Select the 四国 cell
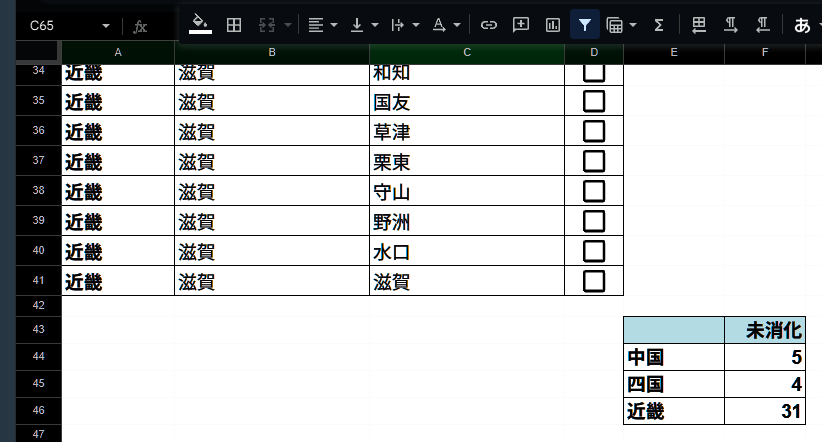Viewport: 822px width, 442px height. pyautogui.click(x=674, y=384)
